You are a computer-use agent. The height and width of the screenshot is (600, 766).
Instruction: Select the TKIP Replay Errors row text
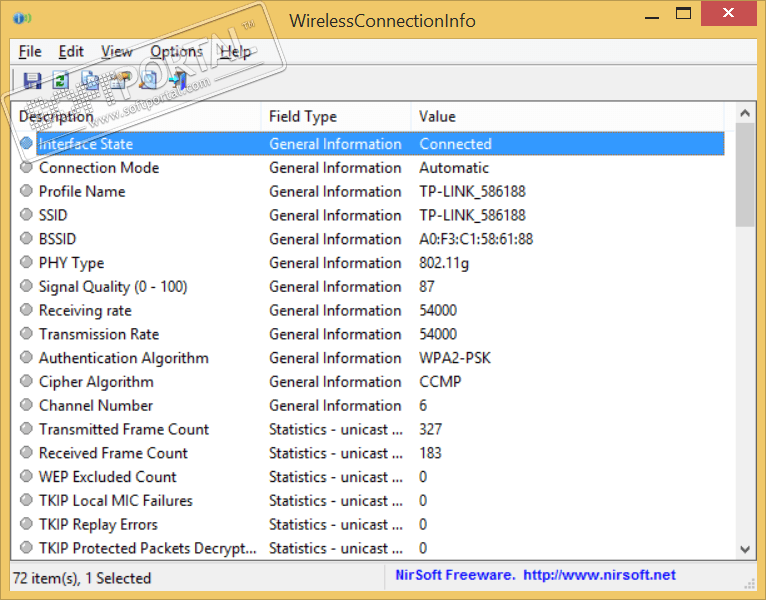click(98, 525)
